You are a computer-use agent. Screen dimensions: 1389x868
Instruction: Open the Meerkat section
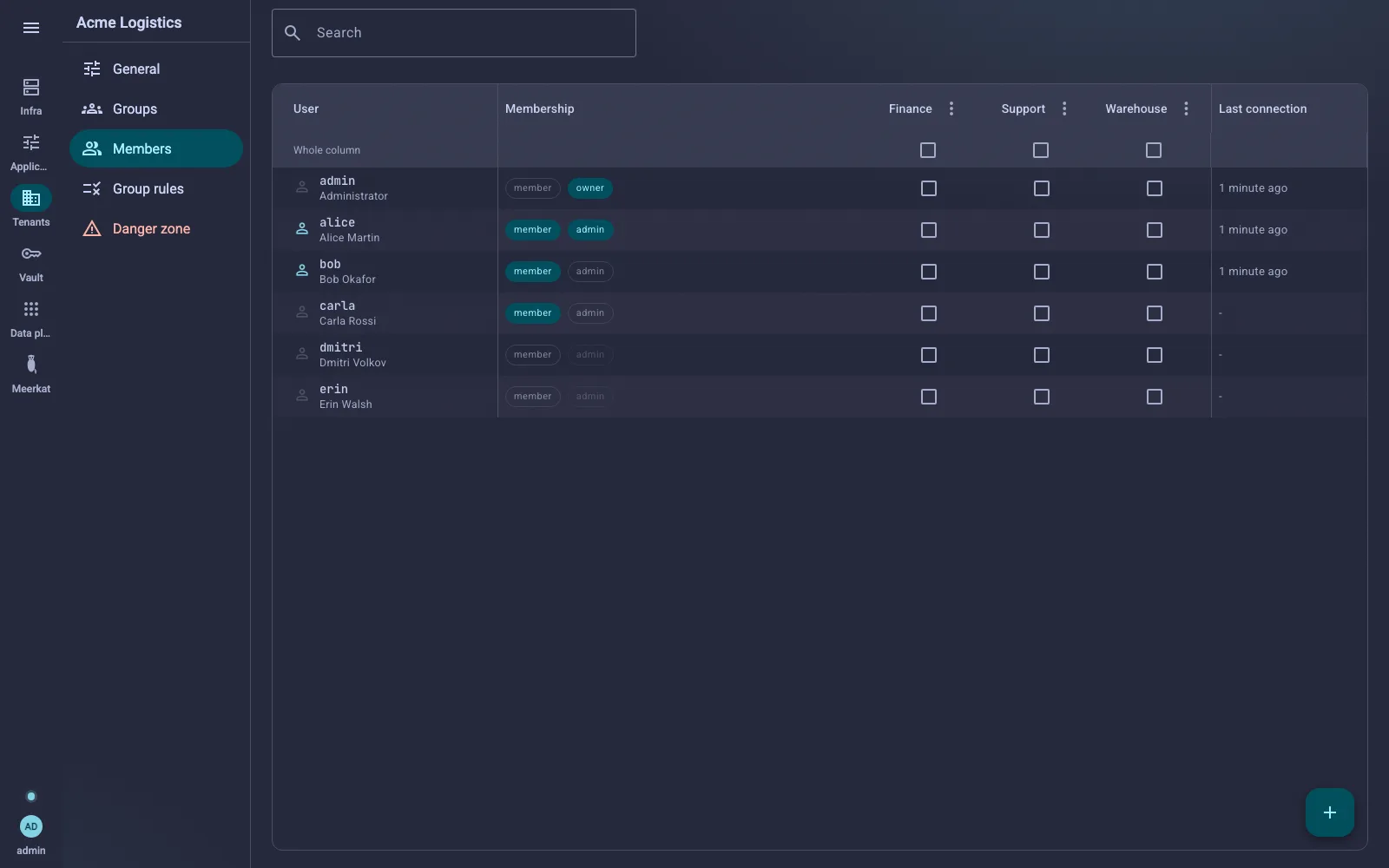(x=31, y=374)
